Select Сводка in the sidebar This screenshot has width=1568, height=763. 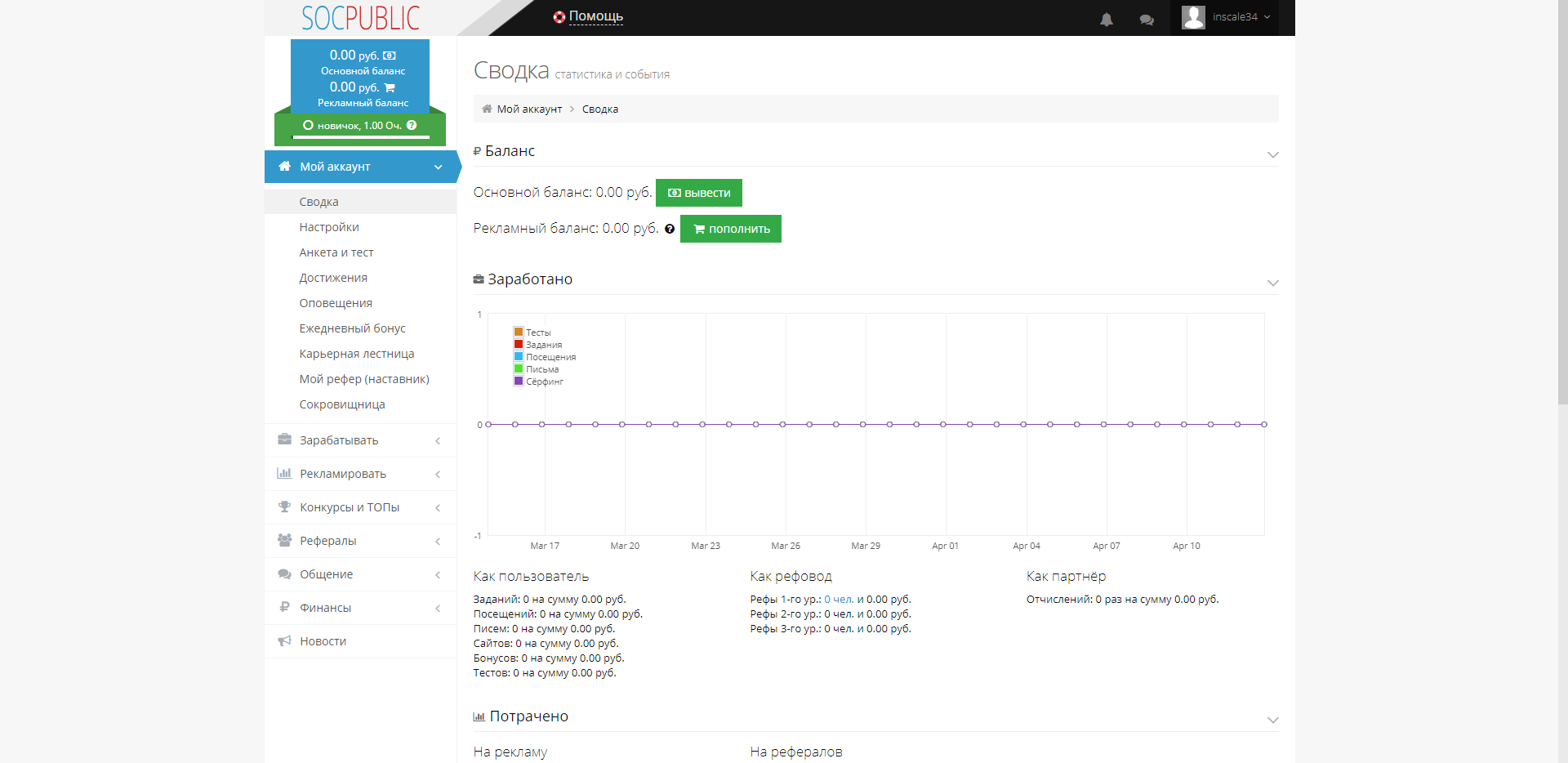click(360, 202)
